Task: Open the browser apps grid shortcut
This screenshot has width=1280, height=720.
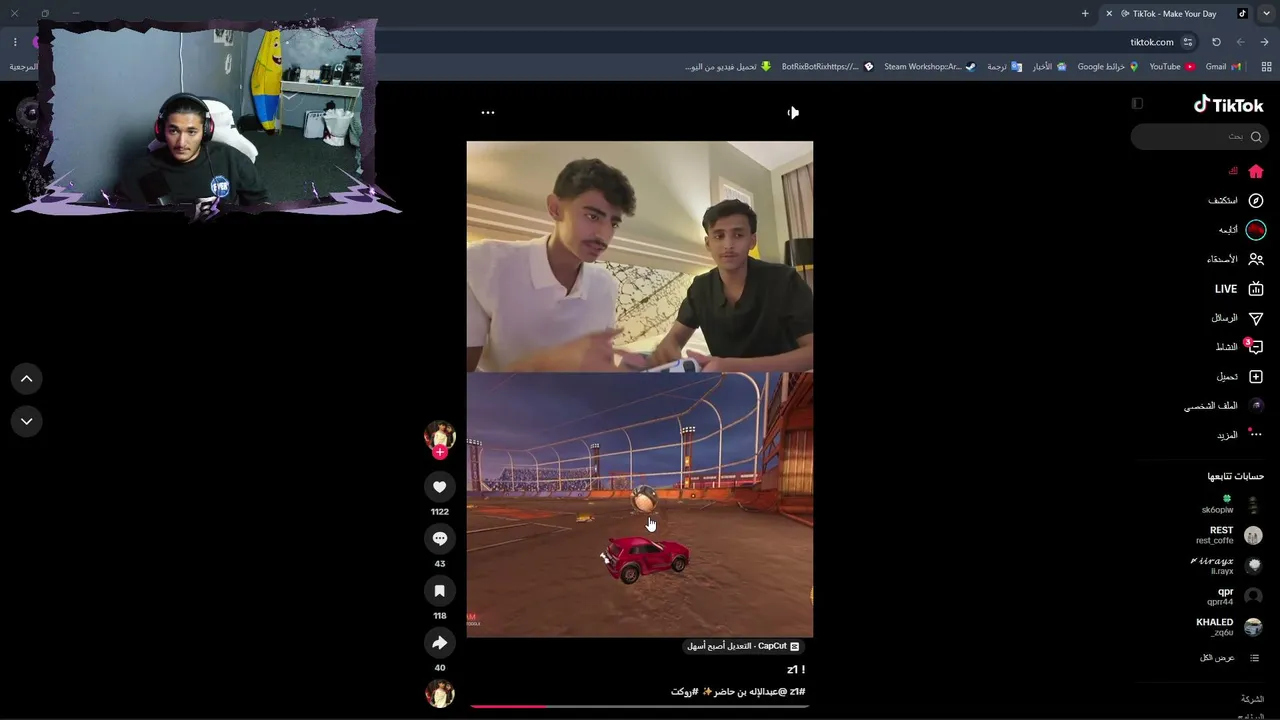Action: click(x=1266, y=67)
